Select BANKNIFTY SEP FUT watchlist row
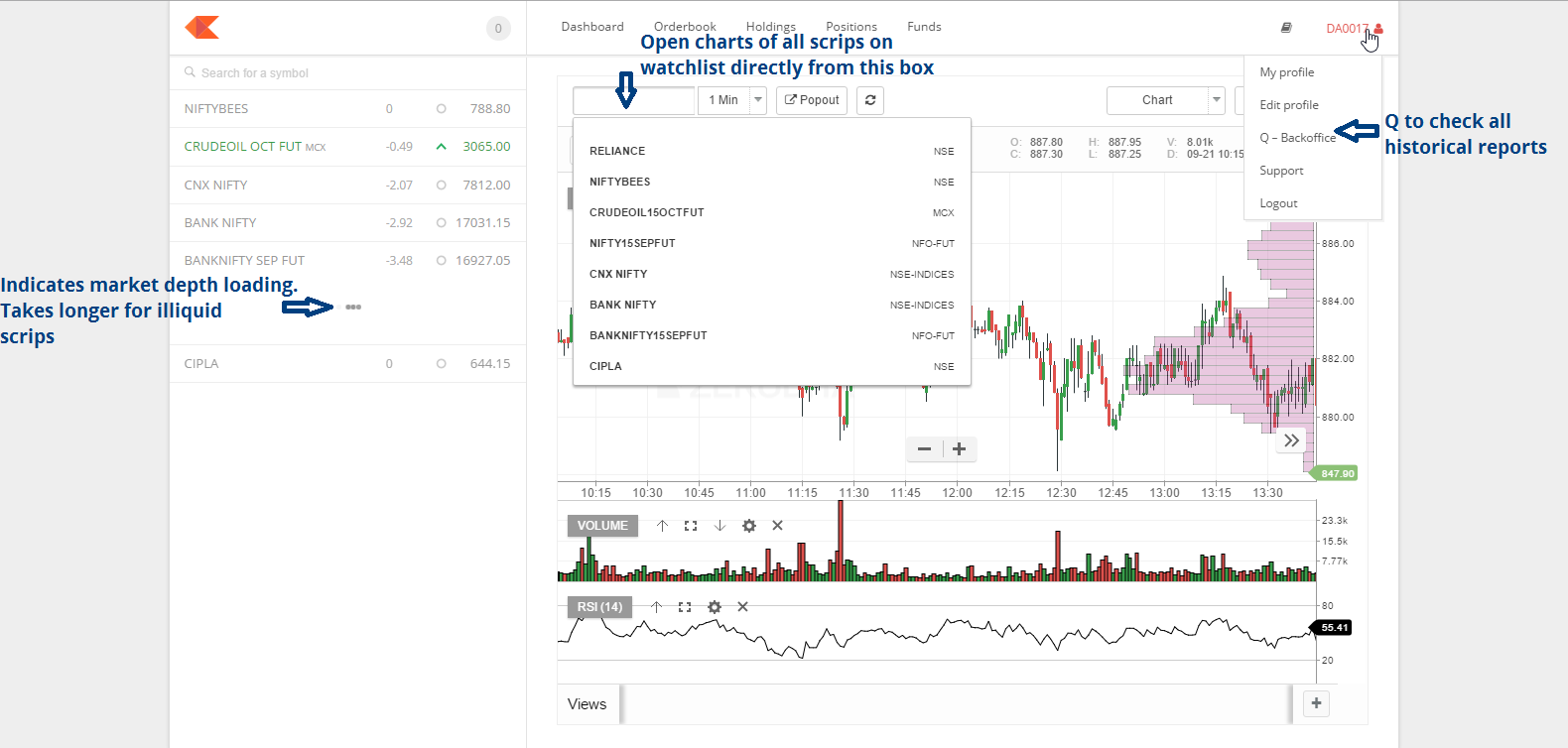The height and width of the screenshot is (748, 1568). click(x=347, y=261)
